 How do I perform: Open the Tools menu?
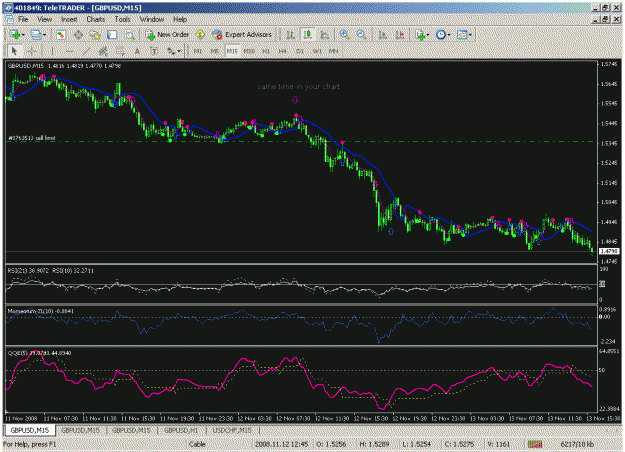(x=122, y=19)
